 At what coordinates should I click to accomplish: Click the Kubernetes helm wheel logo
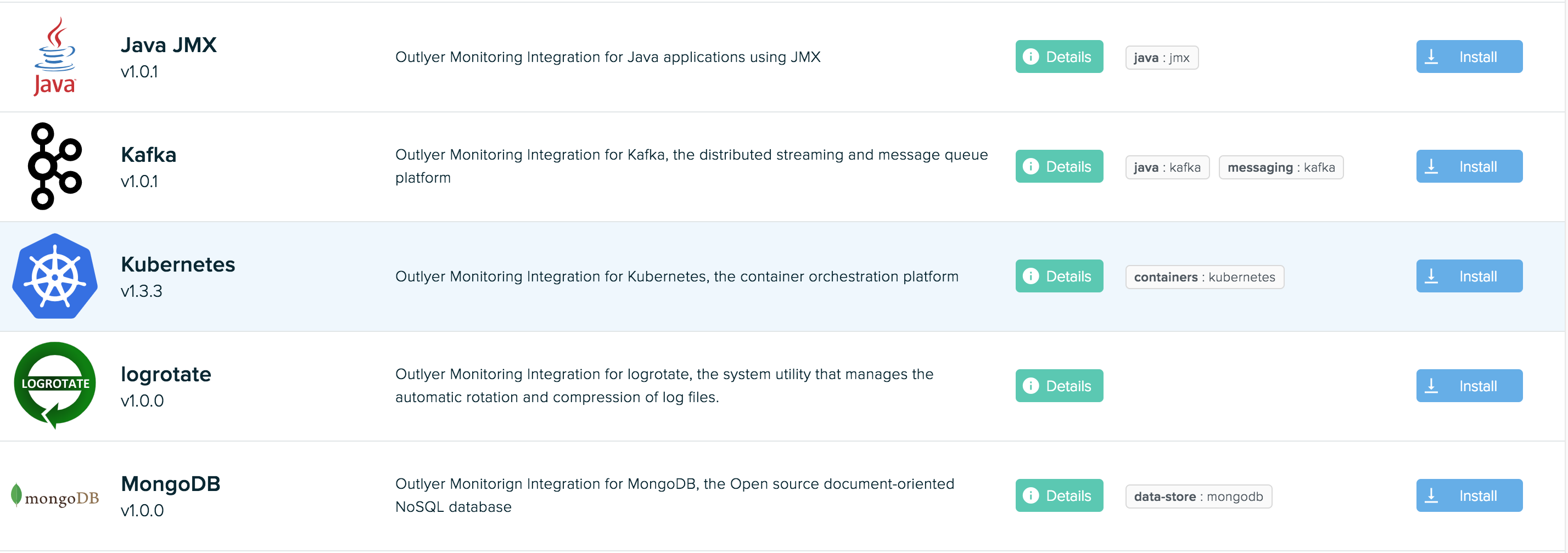click(x=55, y=276)
